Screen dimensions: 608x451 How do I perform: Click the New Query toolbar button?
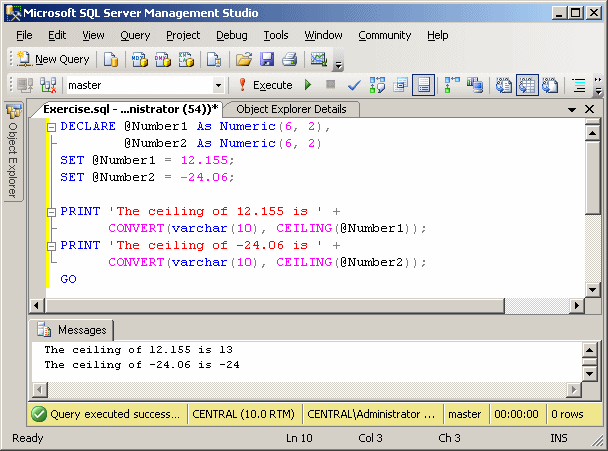(53, 59)
